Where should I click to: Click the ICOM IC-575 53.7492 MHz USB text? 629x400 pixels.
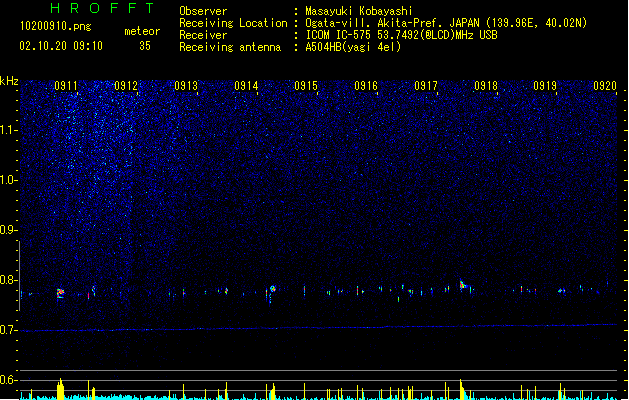click(x=401, y=35)
